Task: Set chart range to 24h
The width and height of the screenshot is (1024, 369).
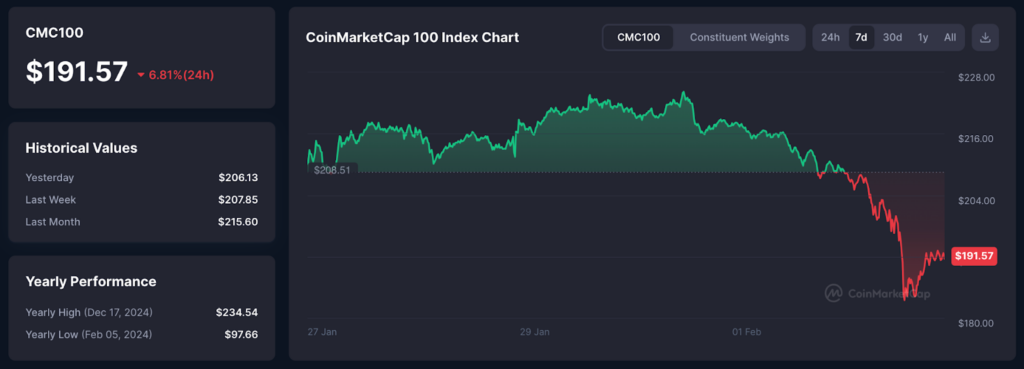Action: [x=830, y=37]
